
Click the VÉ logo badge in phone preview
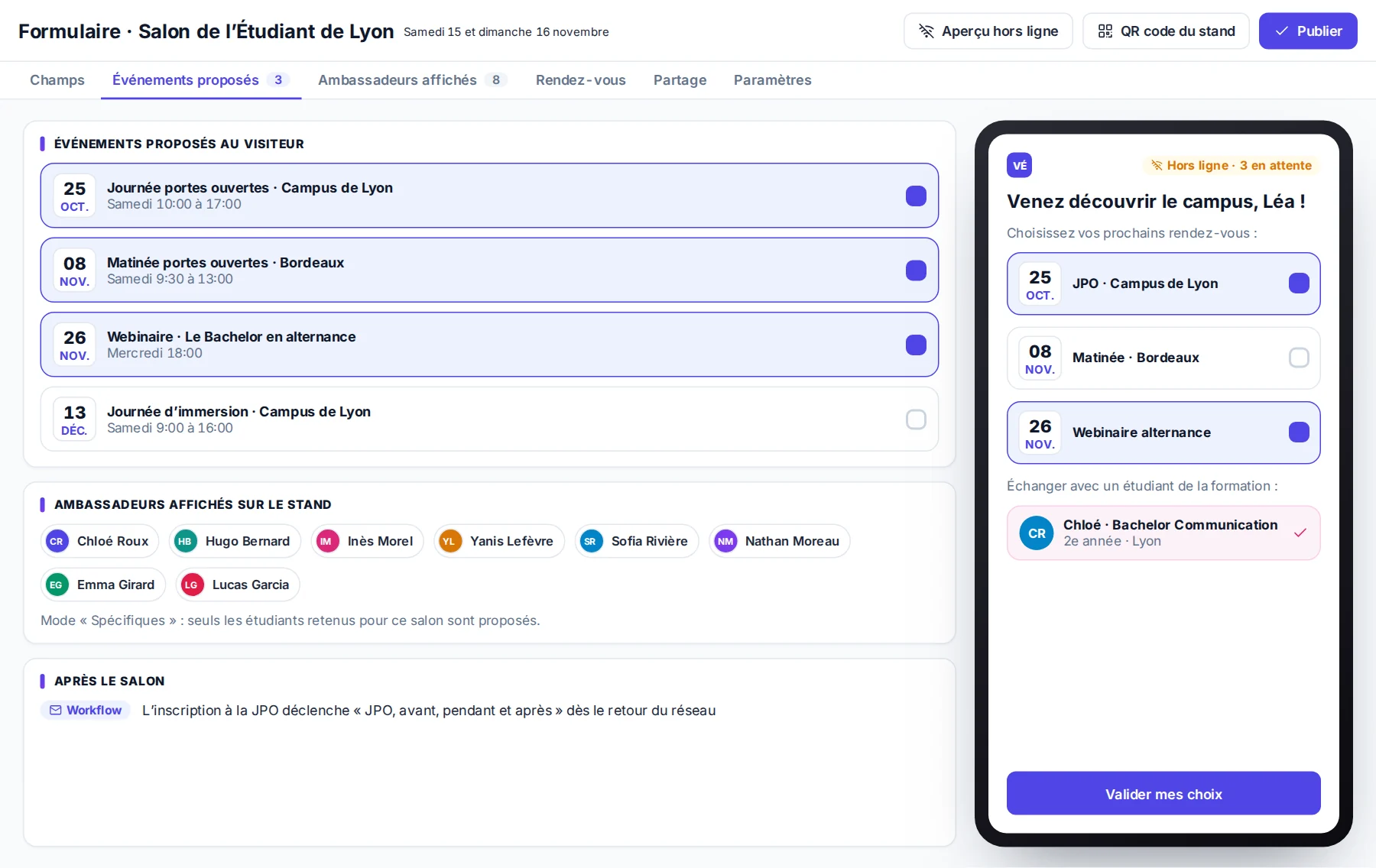1020,165
